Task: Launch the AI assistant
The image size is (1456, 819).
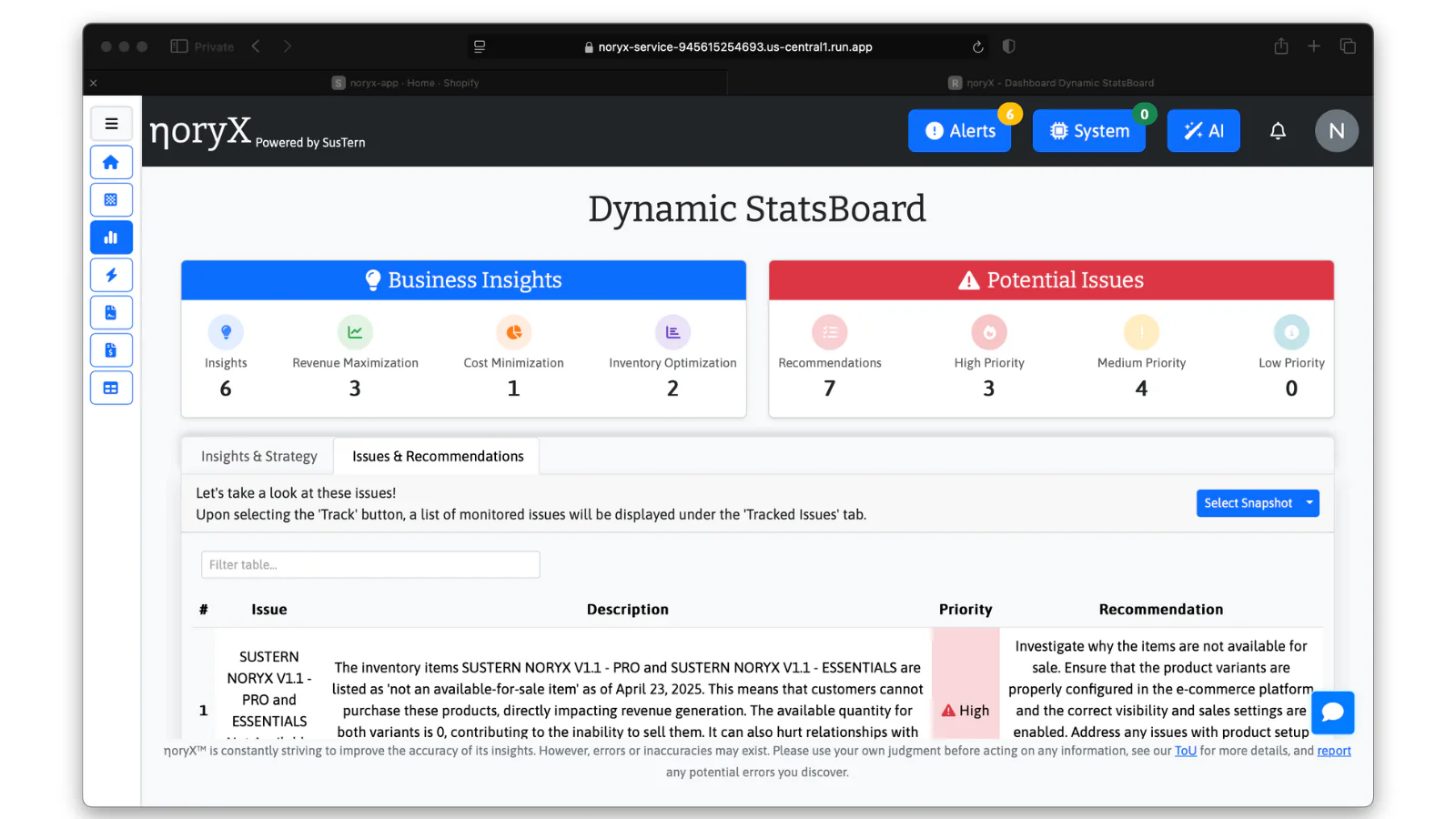Action: pyautogui.click(x=1203, y=130)
